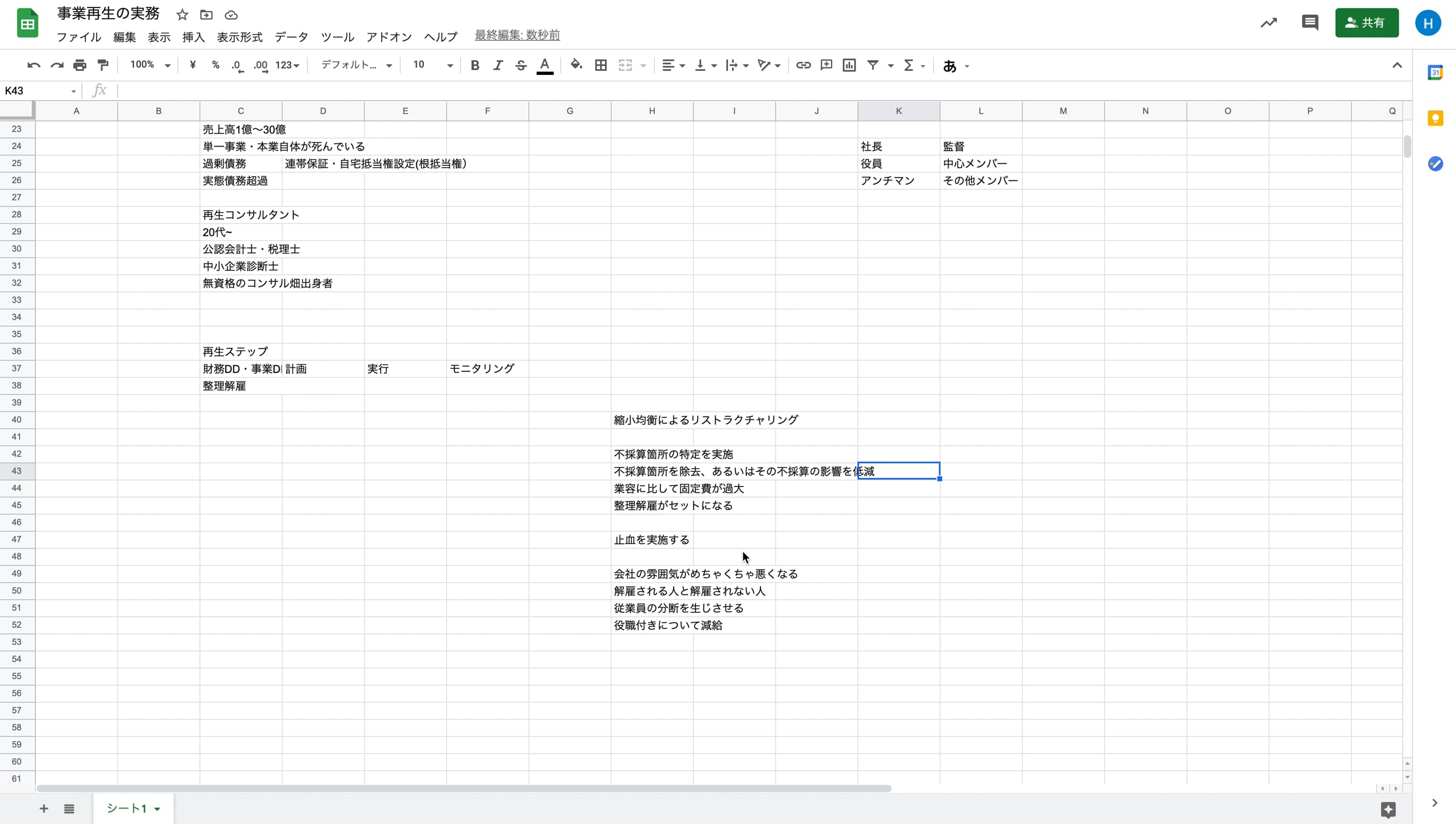Click the insert link icon
1456x824 pixels.
(x=803, y=65)
